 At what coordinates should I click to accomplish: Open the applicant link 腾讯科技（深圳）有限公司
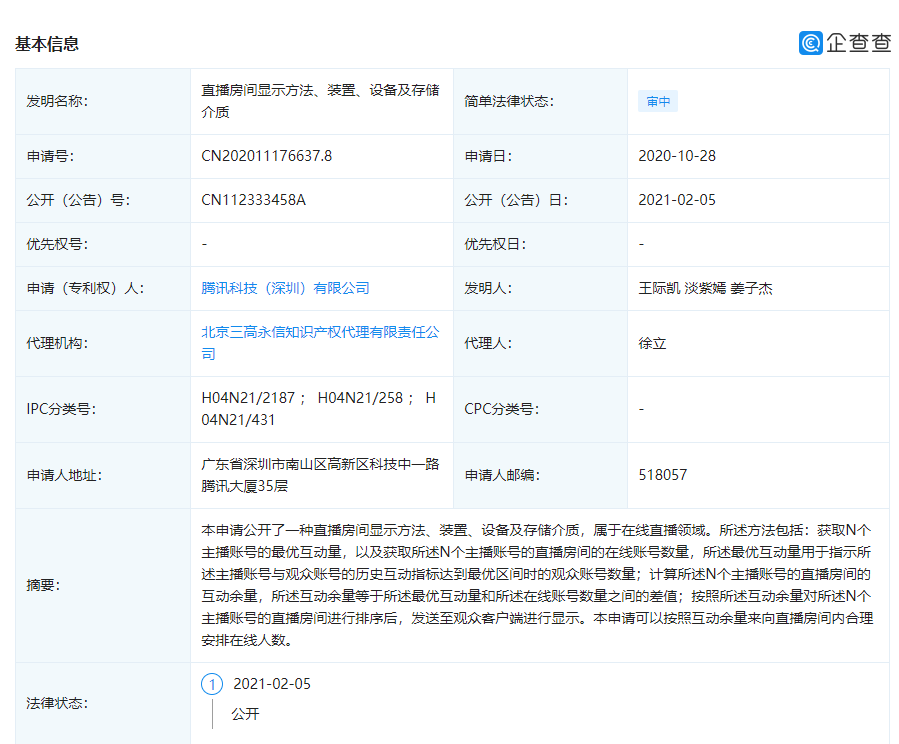tap(284, 288)
